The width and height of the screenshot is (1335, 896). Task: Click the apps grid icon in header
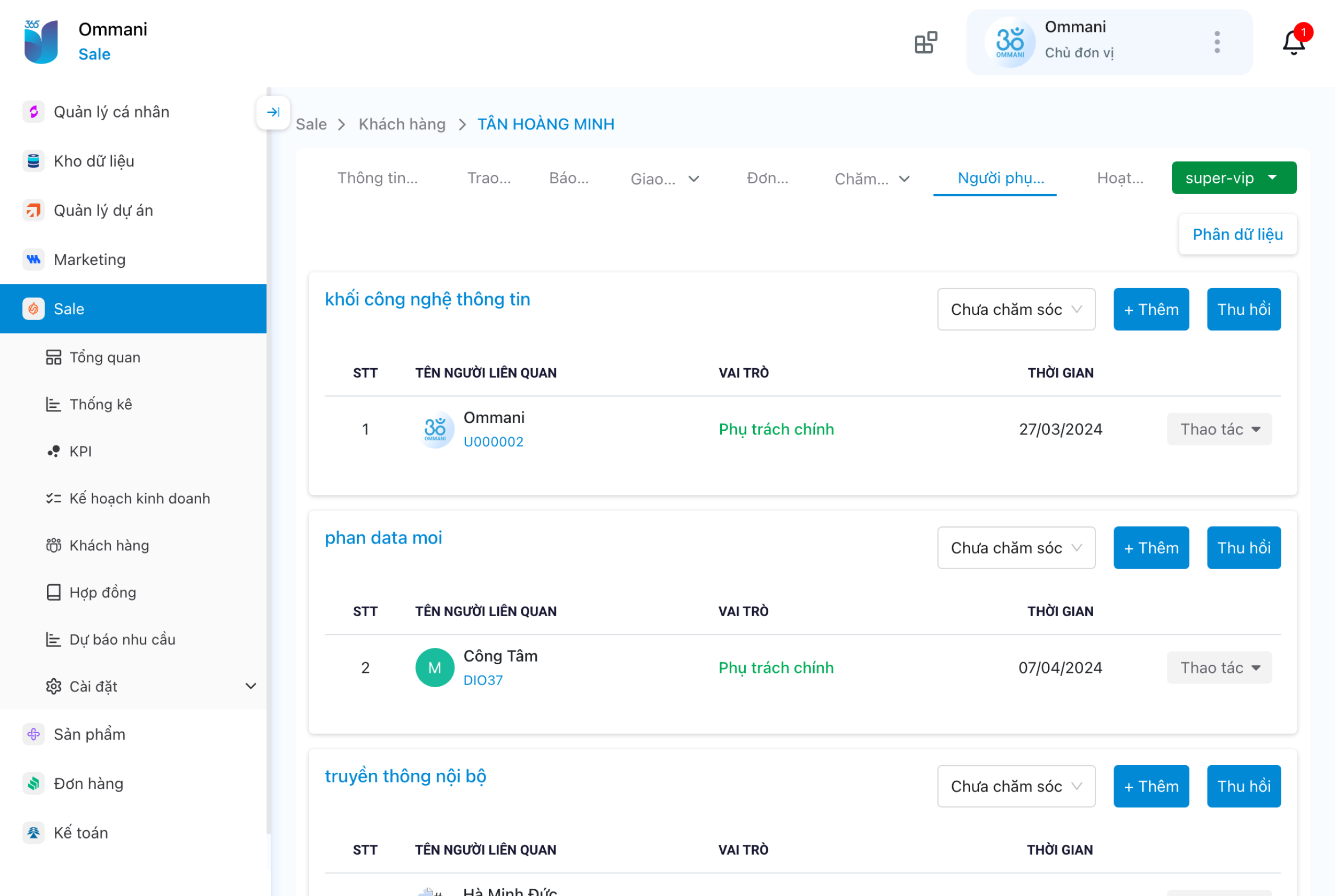pyautogui.click(x=925, y=42)
